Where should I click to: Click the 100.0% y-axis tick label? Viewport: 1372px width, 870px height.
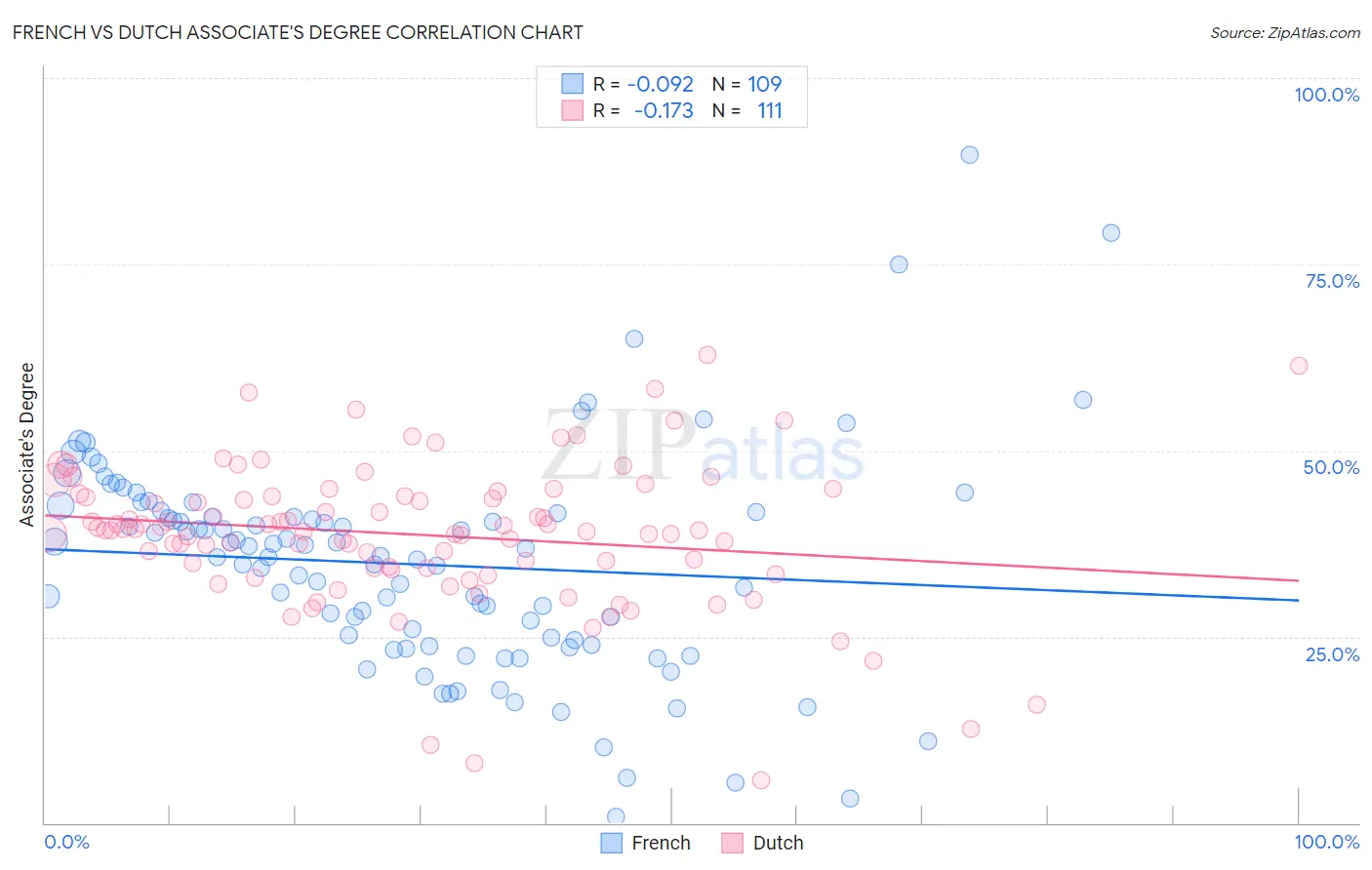tap(1327, 95)
